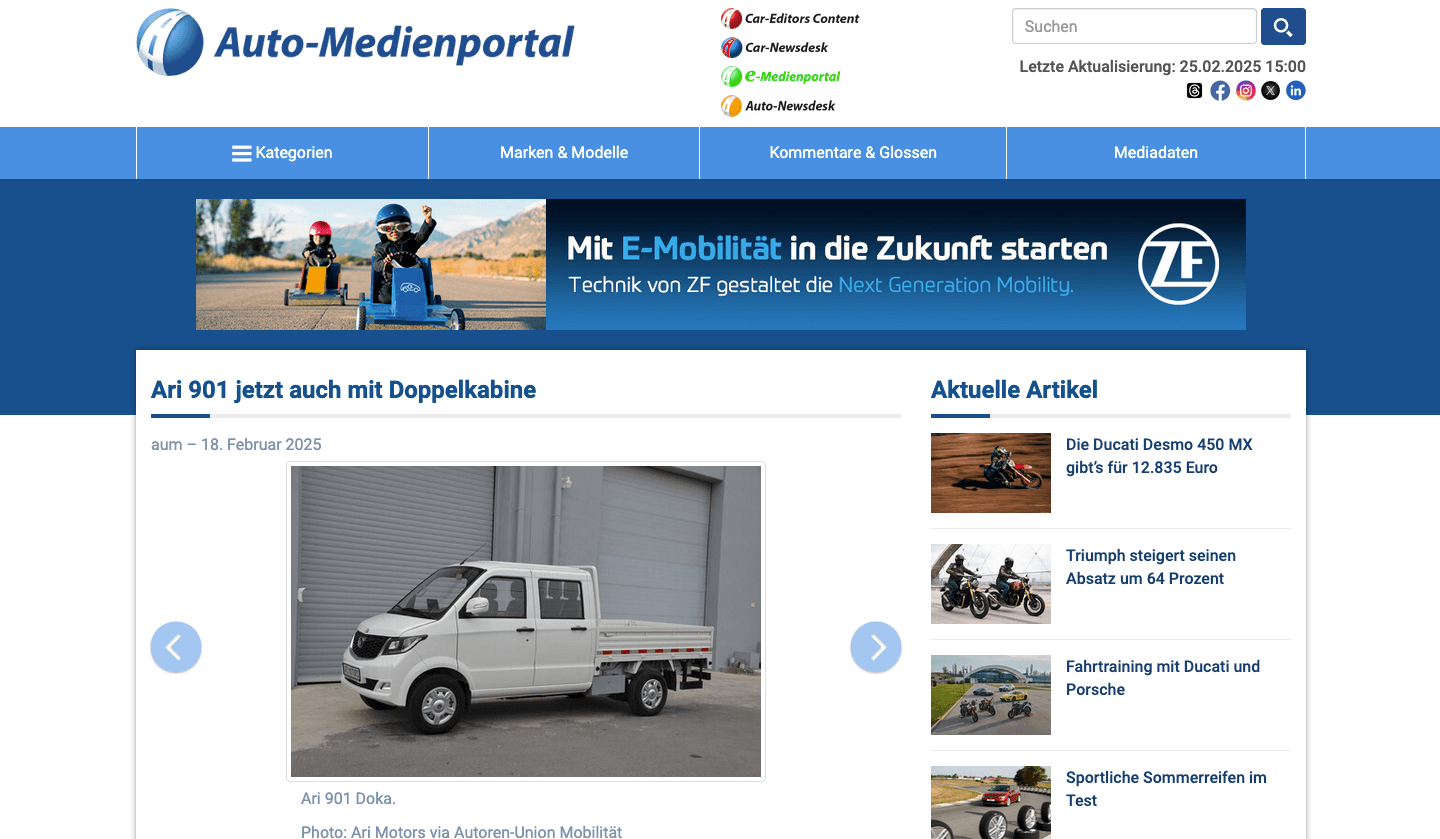Visit the LinkedIn icon link
The image size is (1440, 839).
[1296, 91]
